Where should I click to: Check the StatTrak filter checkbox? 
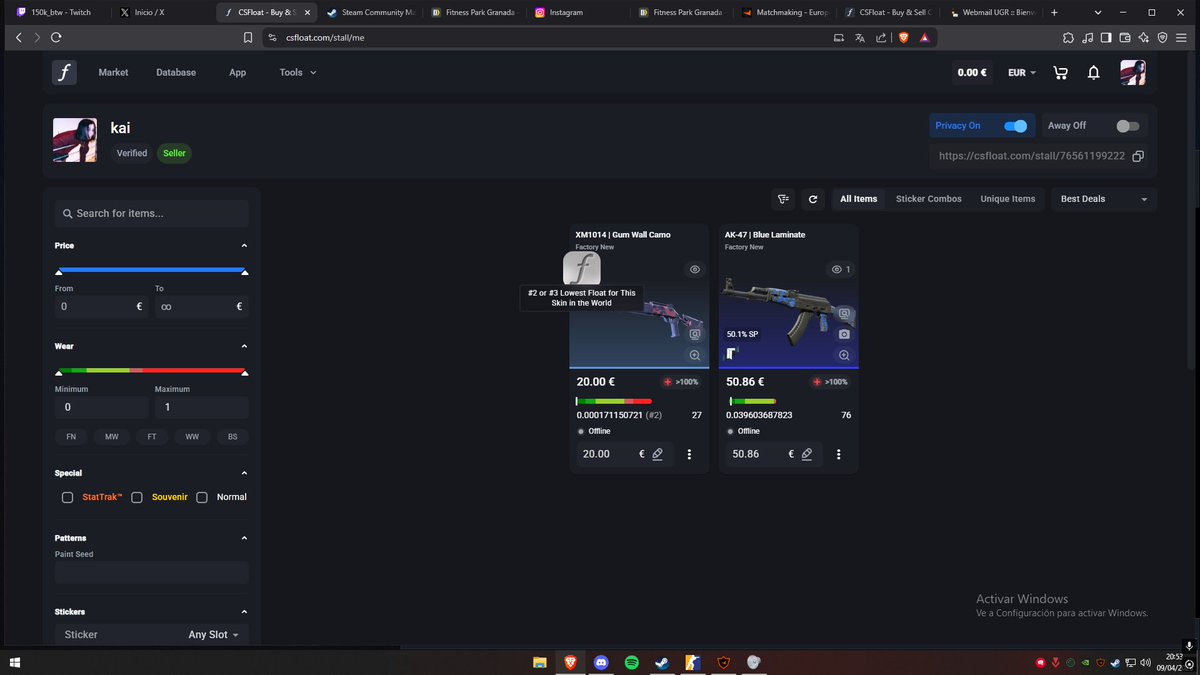pos(67,497)
